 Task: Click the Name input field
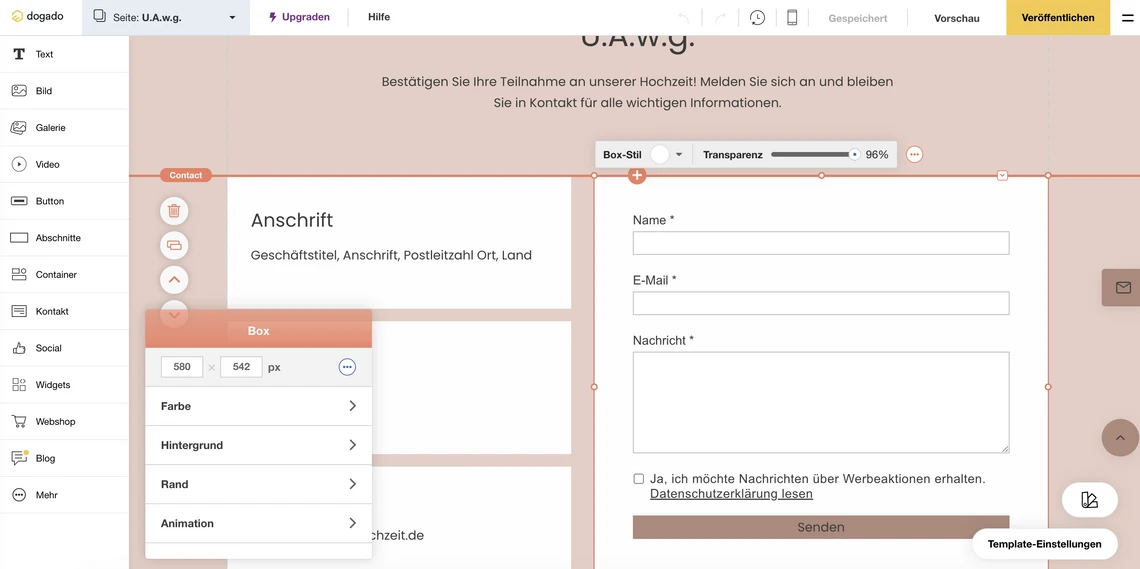point(821,243)
